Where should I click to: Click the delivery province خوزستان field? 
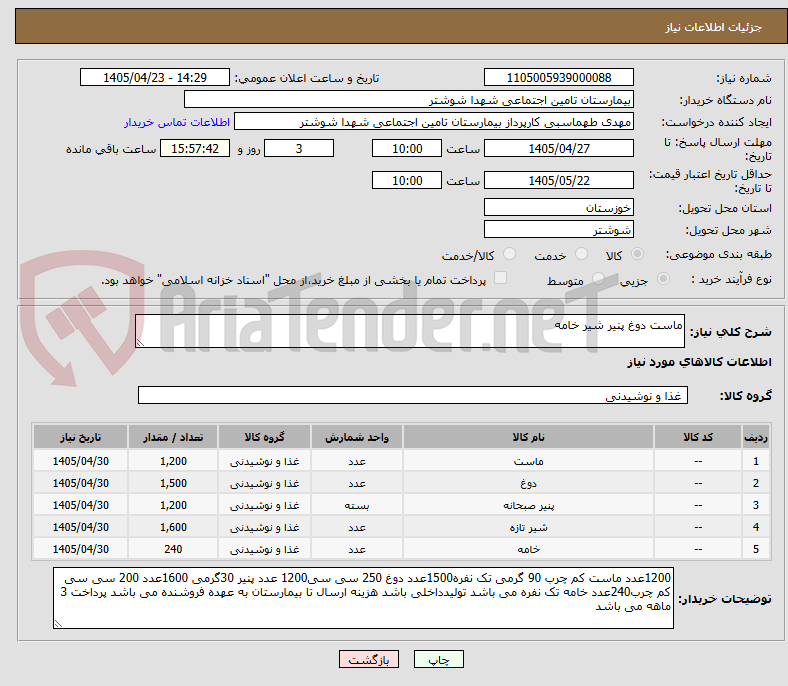click(558, 207)
